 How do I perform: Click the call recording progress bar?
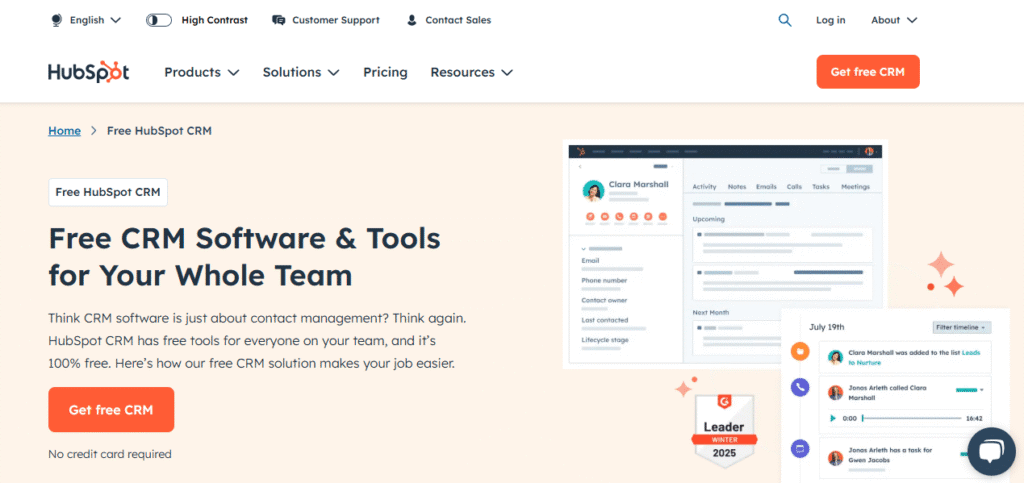(912, 418)
